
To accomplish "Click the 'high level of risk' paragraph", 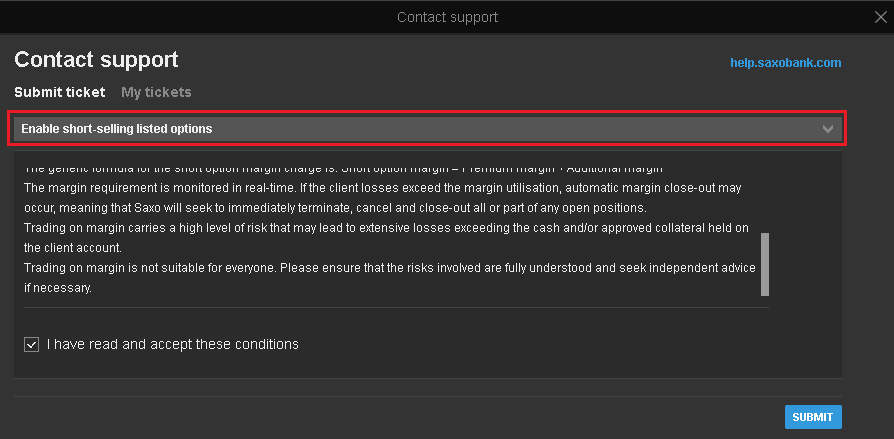I will pyautogui.click(x=386, y=238).
